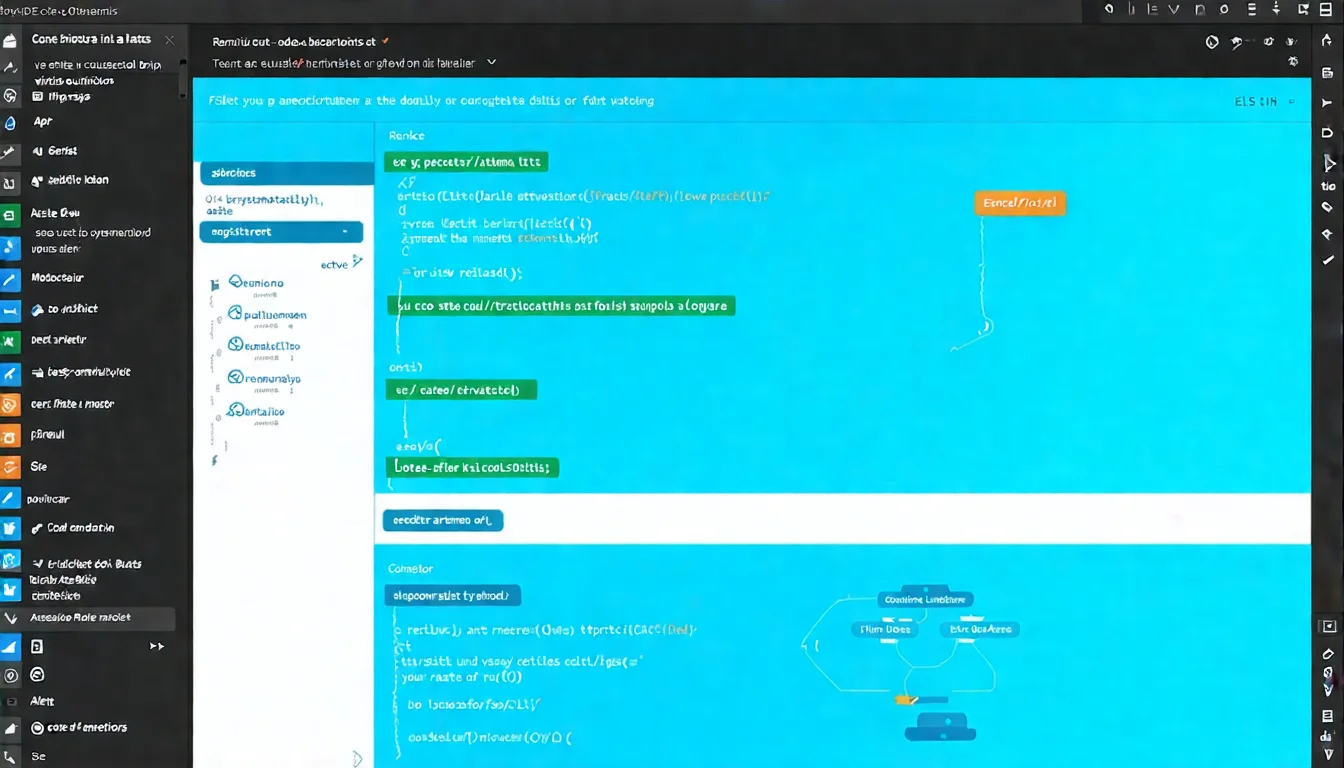Select the eraser icon in right toolbar

[1327, 208]
